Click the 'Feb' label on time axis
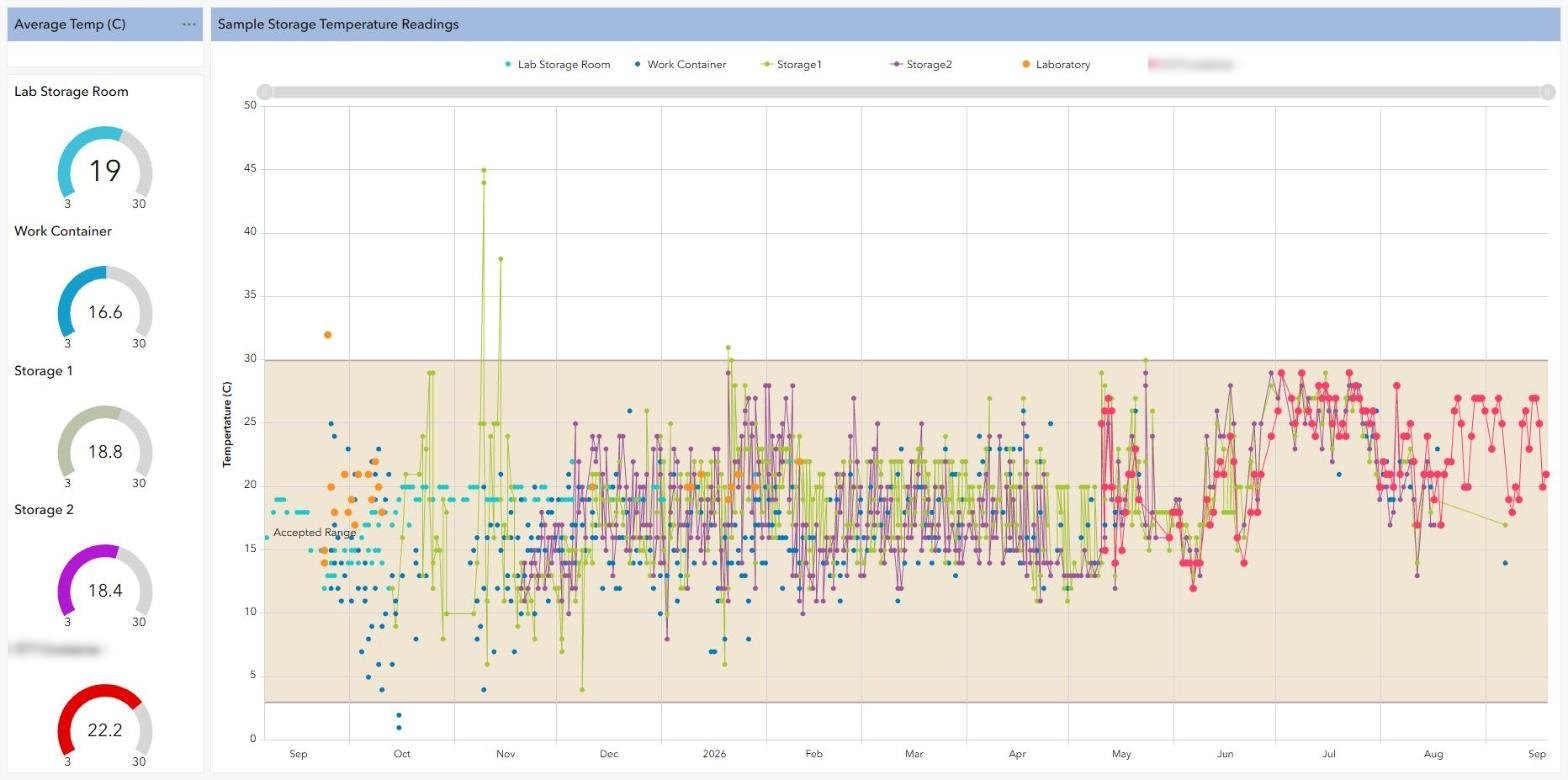Screen dimensions: 1568x780 tap(814, 754)
